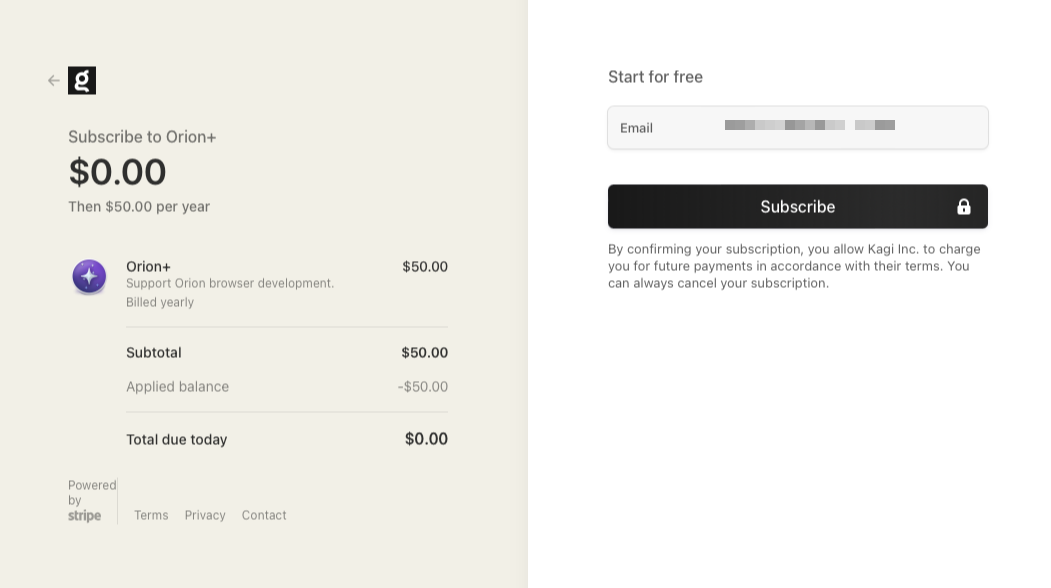Open the Privacy link
The height and width of the screenshot is (588, 1051).
pos(205,515)
